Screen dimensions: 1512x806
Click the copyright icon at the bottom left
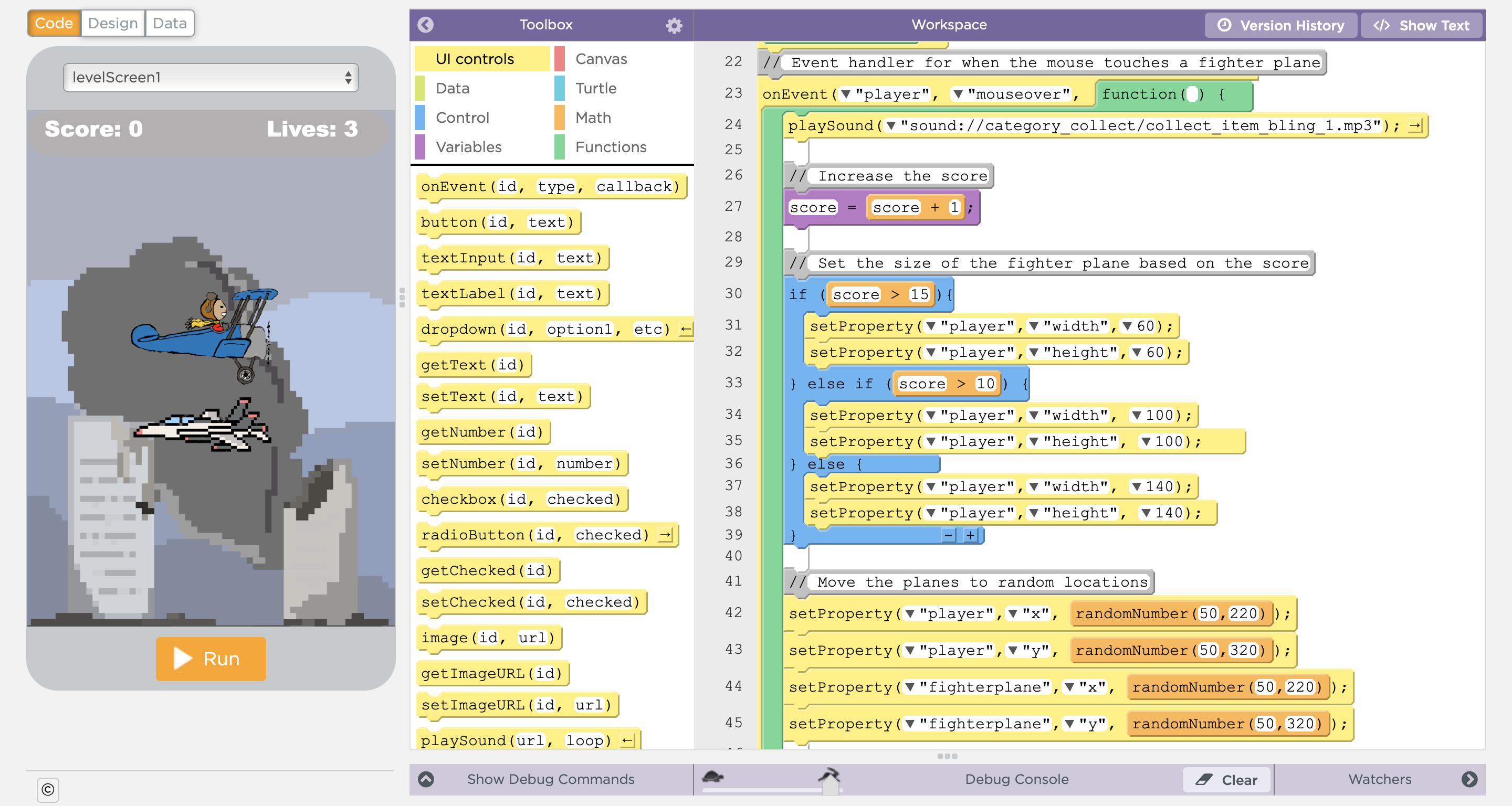tap(48, 790)
